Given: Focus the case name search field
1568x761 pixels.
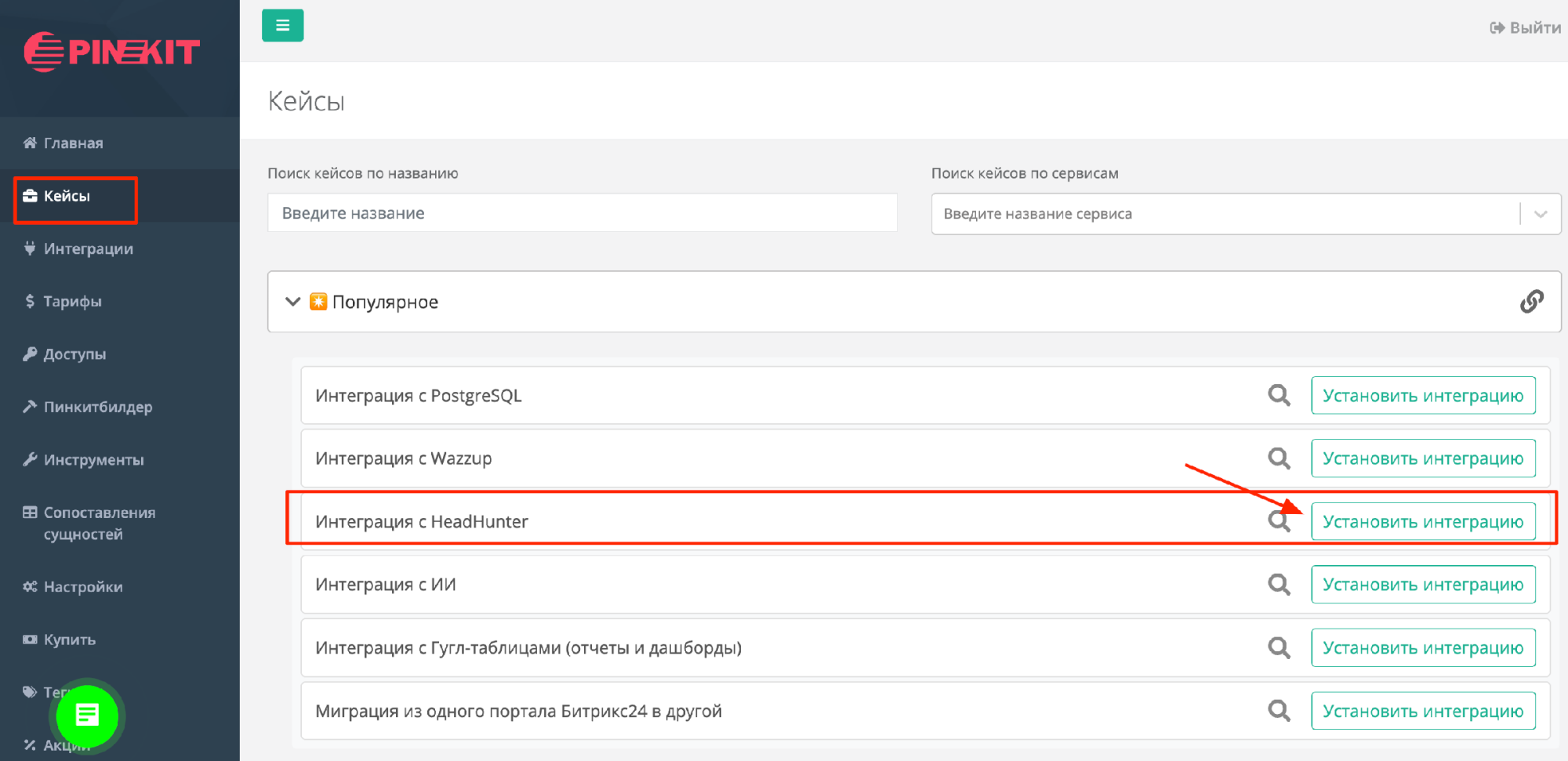Looking at the screenshot, I should [x=582, y=213].
